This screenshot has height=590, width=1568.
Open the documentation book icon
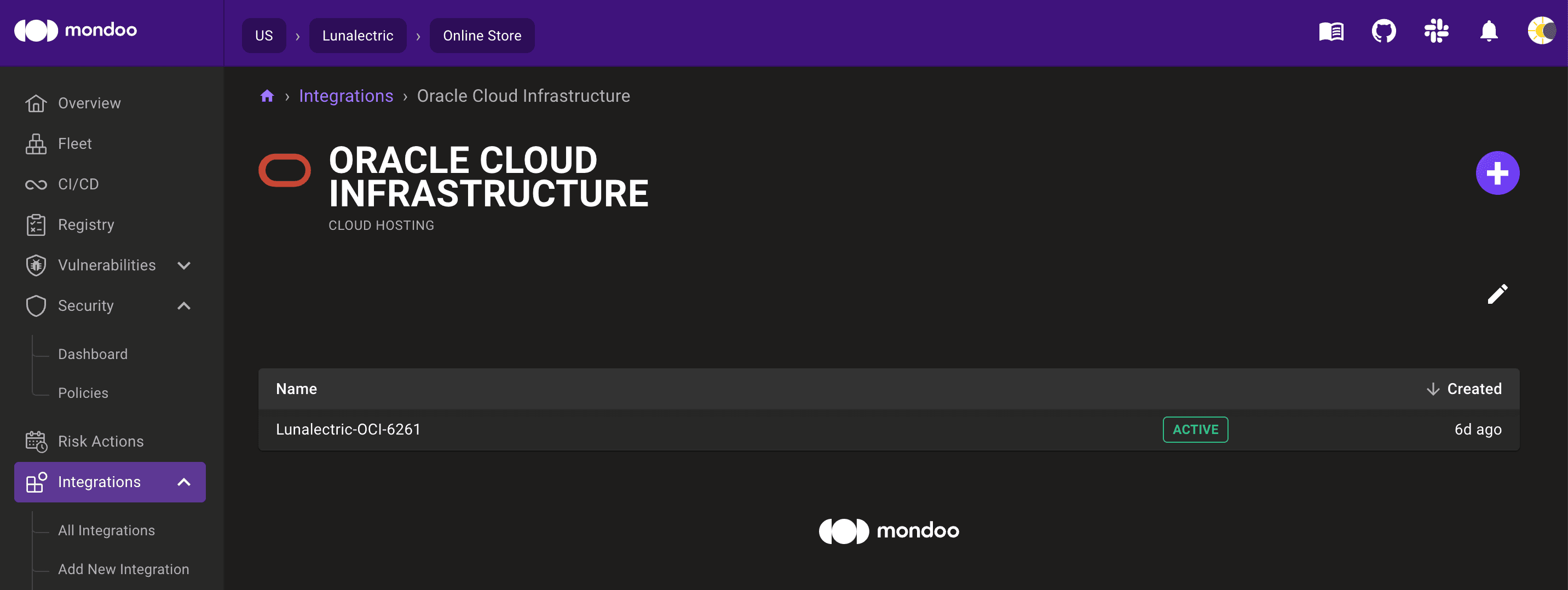(x=1330, y=32)
